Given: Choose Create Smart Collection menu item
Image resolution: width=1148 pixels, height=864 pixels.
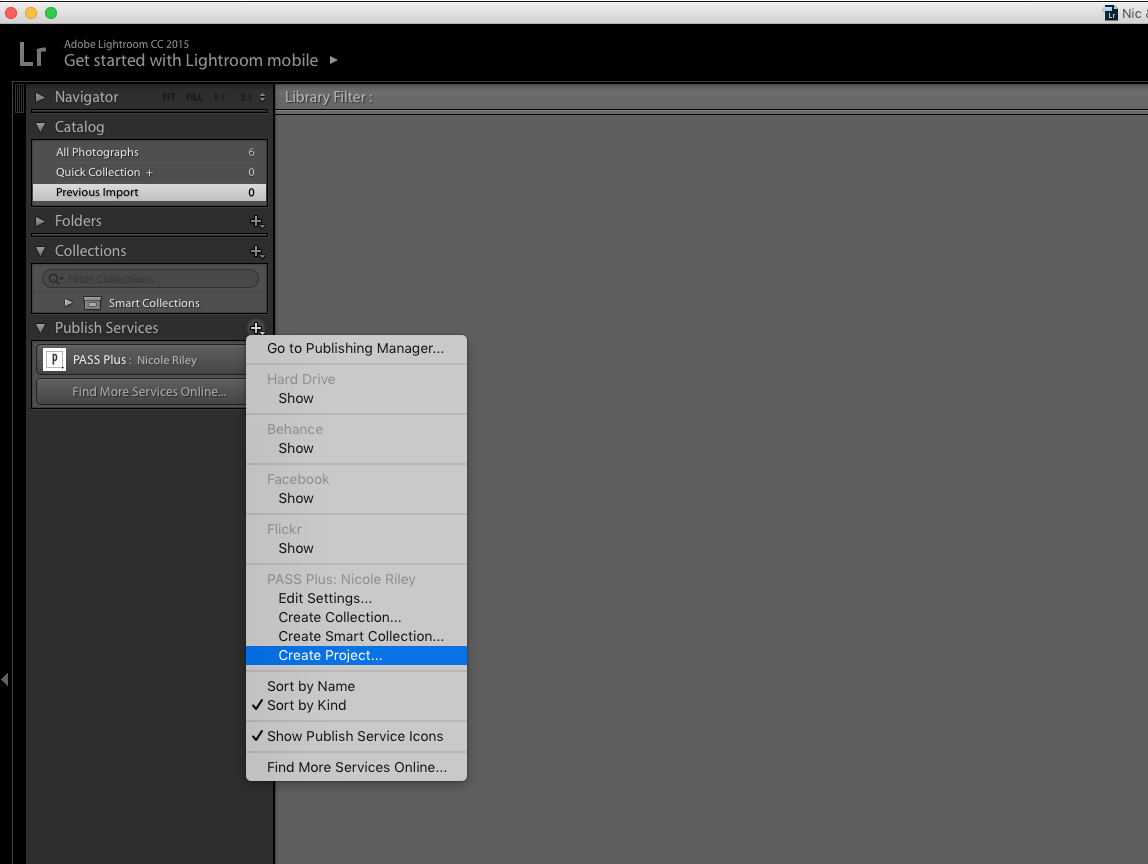Looking at the screenshot, I should [x=357, y=636].
